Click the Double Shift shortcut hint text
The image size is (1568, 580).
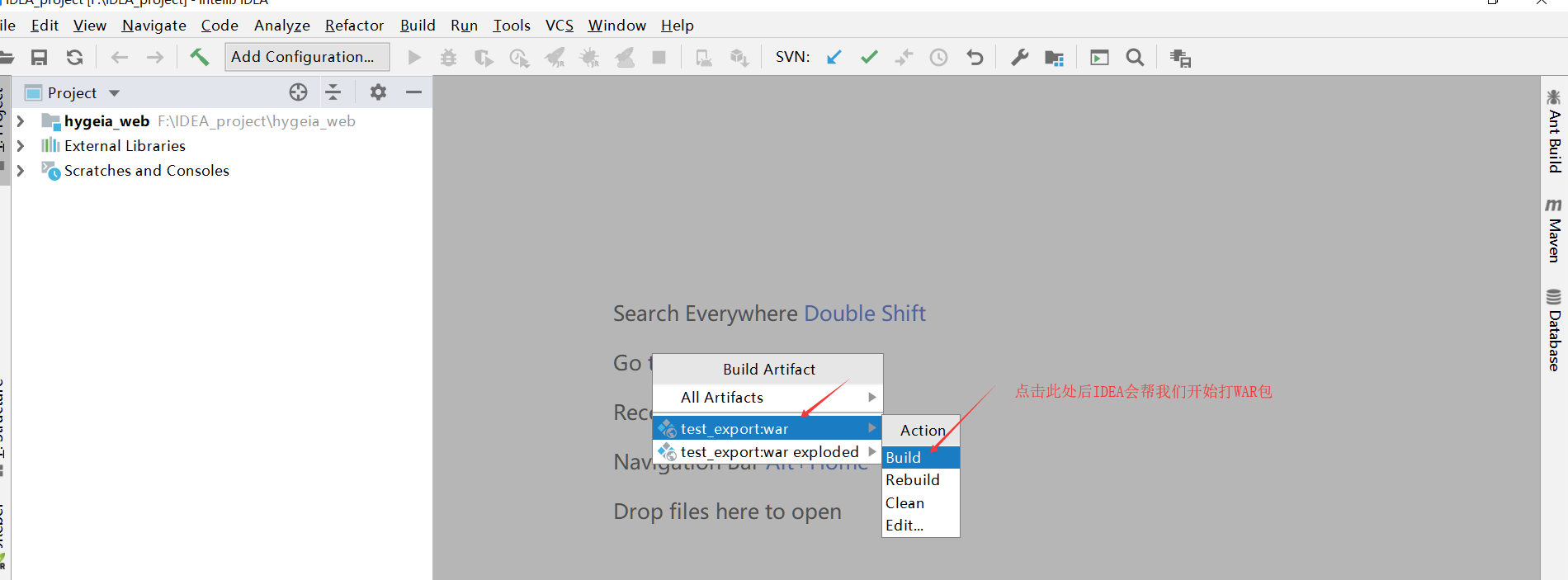click(x=865, y=314)
